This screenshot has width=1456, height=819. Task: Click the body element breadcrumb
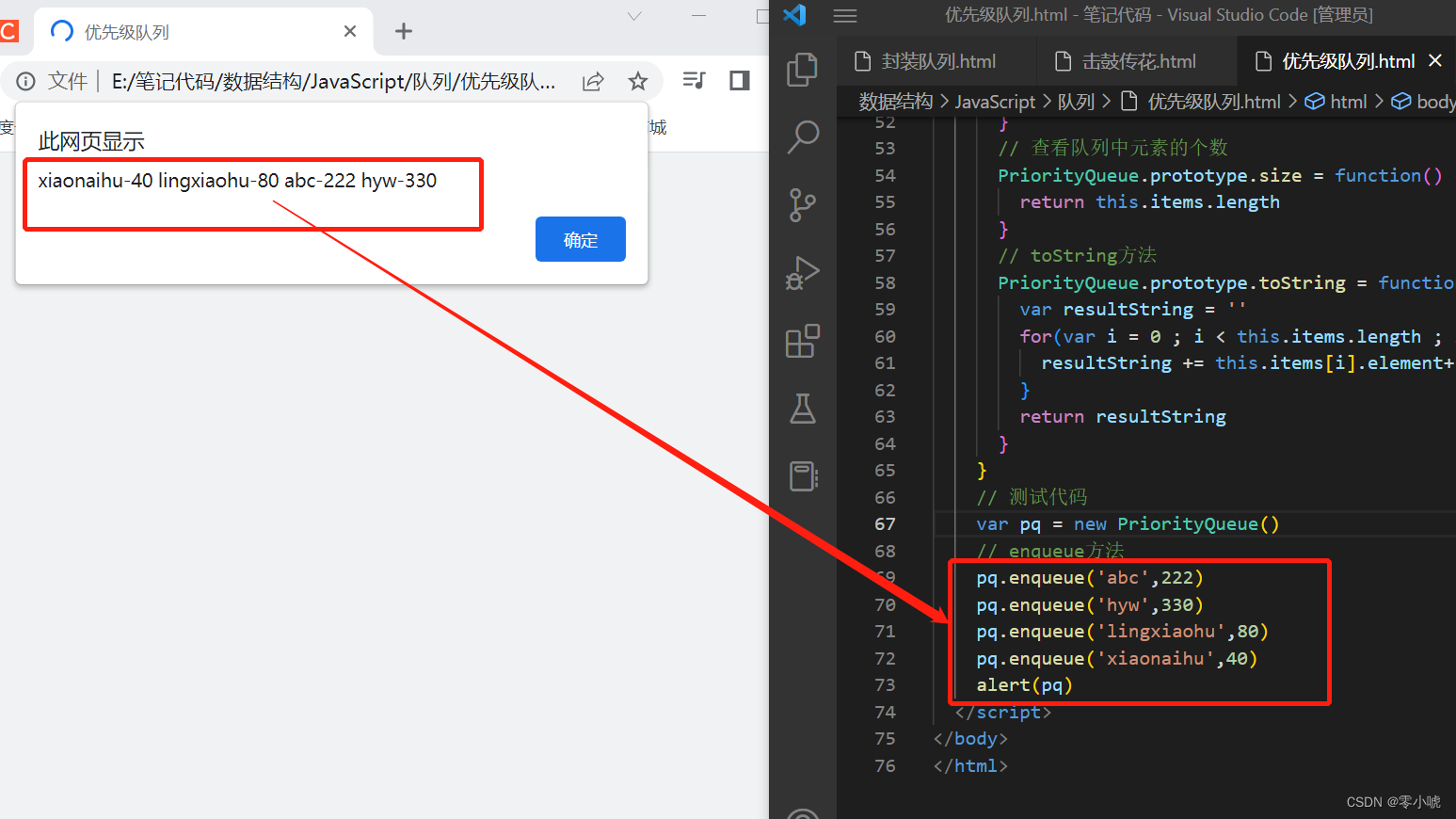[x=1423, y=102]
